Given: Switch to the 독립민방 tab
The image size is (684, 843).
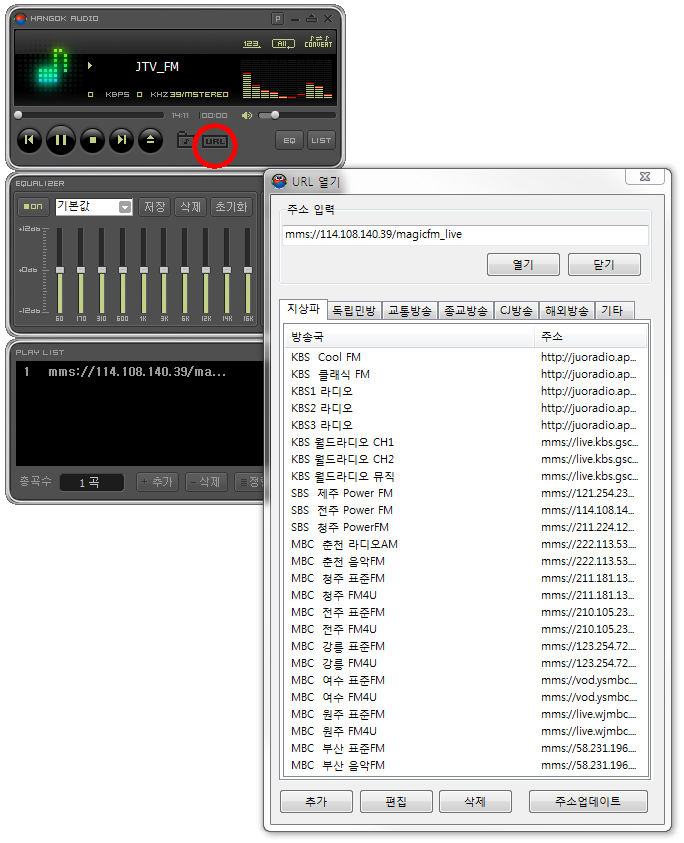Looking at the screenshot, I should point(354,311).
